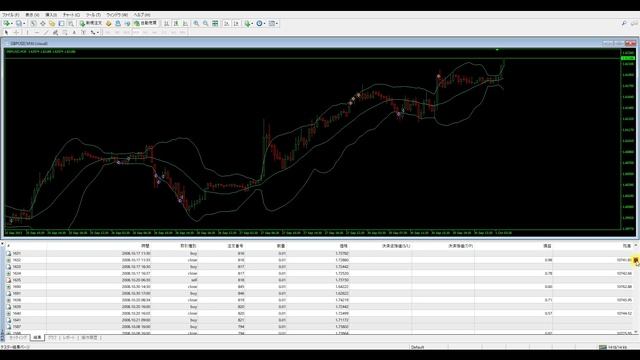Click the 新規注文 new order button
Image resolution: width=640 pixels, height=360 pixels.
pyautogui.click(x=91, y=23)
